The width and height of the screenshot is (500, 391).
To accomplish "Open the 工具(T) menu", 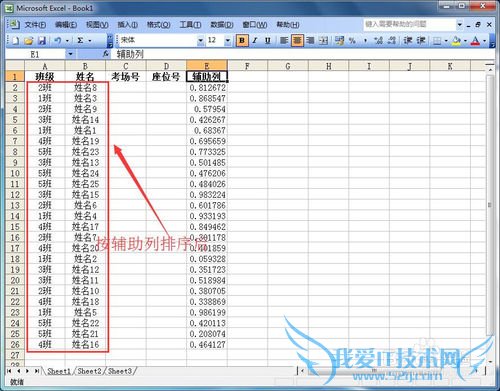I will tap(190, 25).
